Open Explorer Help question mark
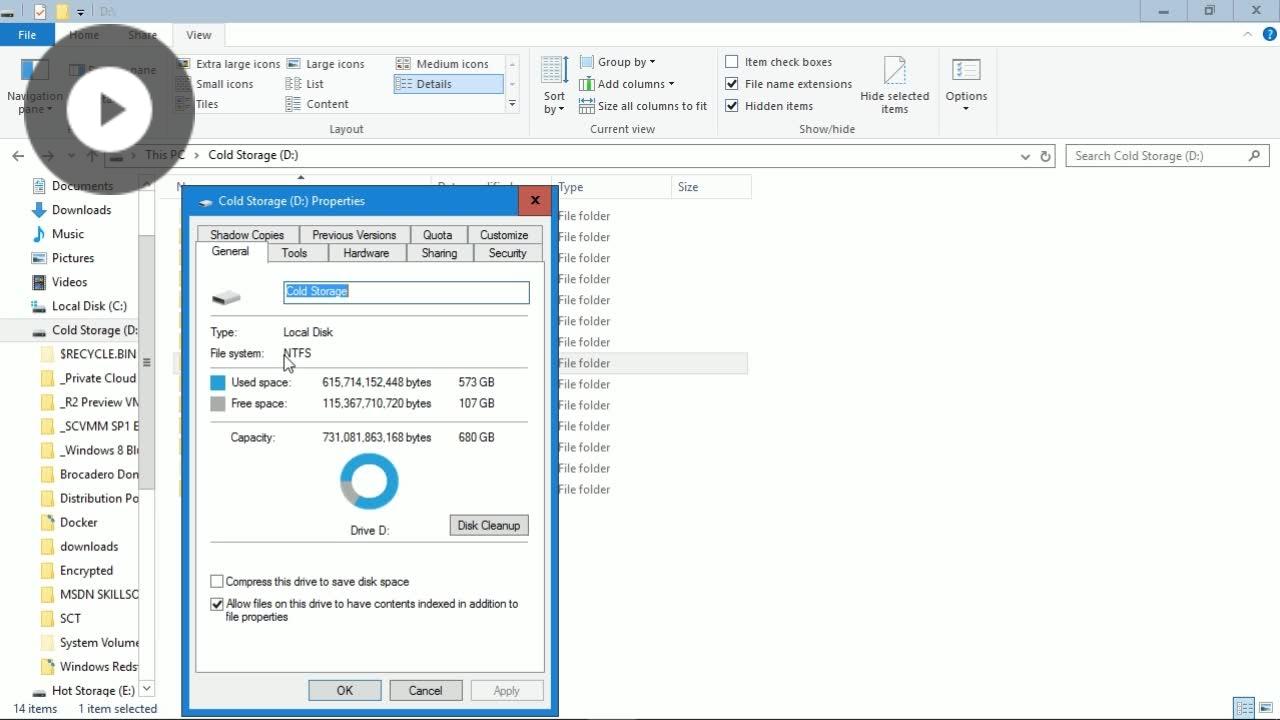 coord(1272,35)
